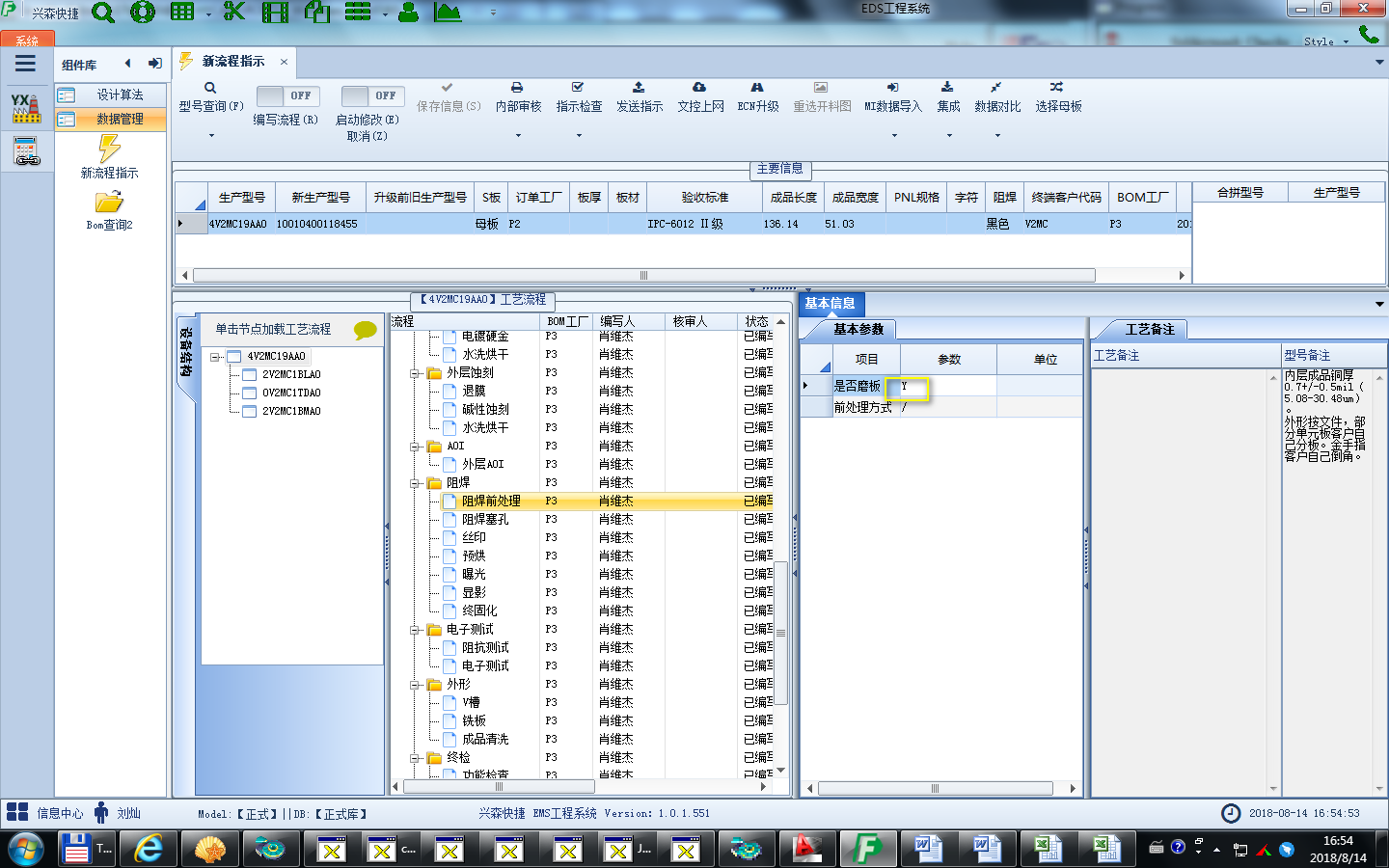
Task: Click the green film strip icon
Action: pyautogui.click(x=276, y=13)
